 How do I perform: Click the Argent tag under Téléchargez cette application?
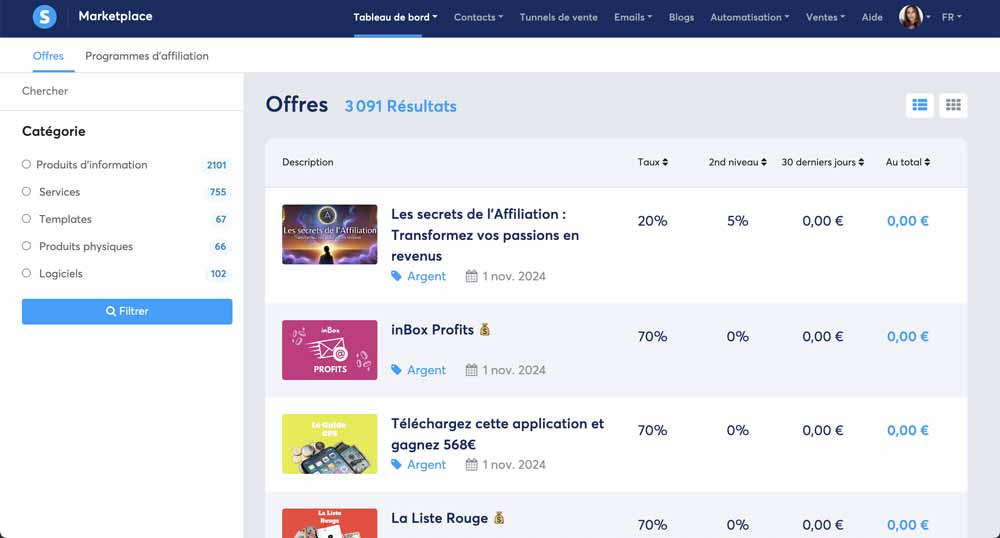coord(426,464)
